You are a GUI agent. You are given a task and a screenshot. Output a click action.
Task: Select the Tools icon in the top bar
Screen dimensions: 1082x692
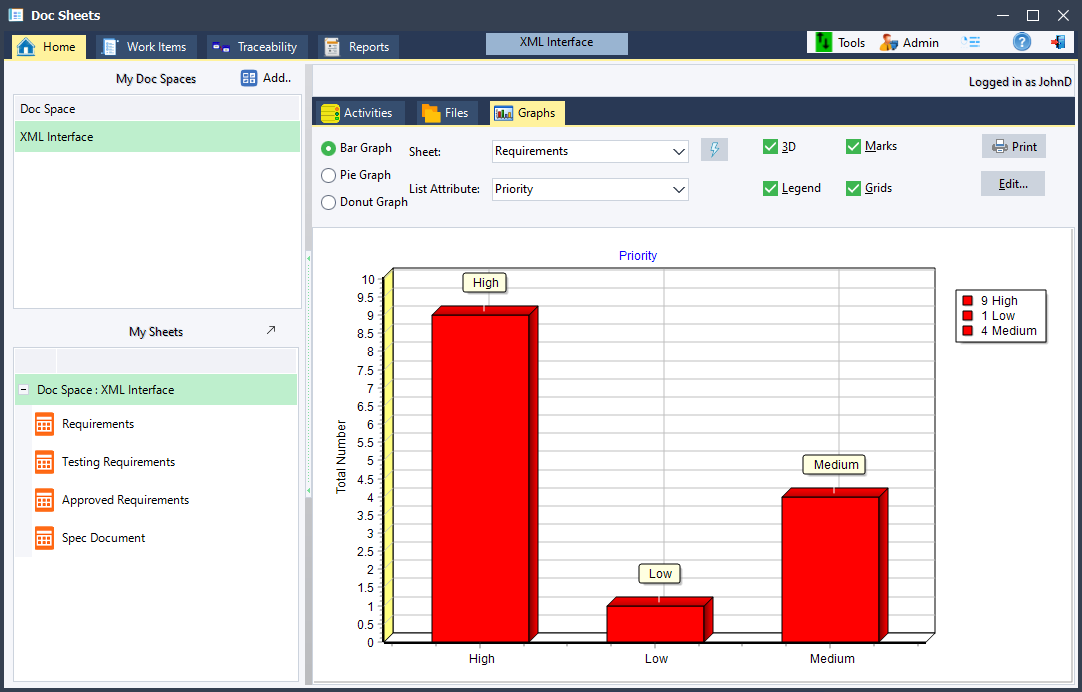pyautogui.click(x=825, y=42)
